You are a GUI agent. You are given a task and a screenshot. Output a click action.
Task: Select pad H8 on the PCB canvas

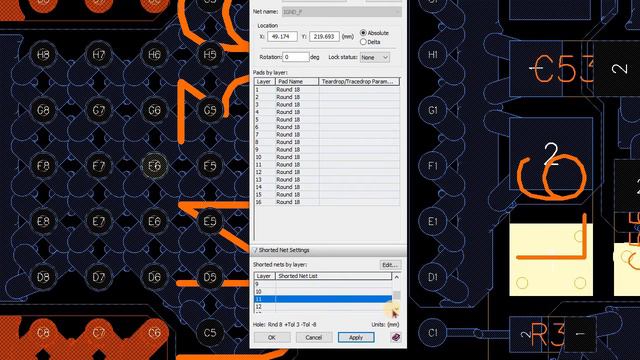43,55
